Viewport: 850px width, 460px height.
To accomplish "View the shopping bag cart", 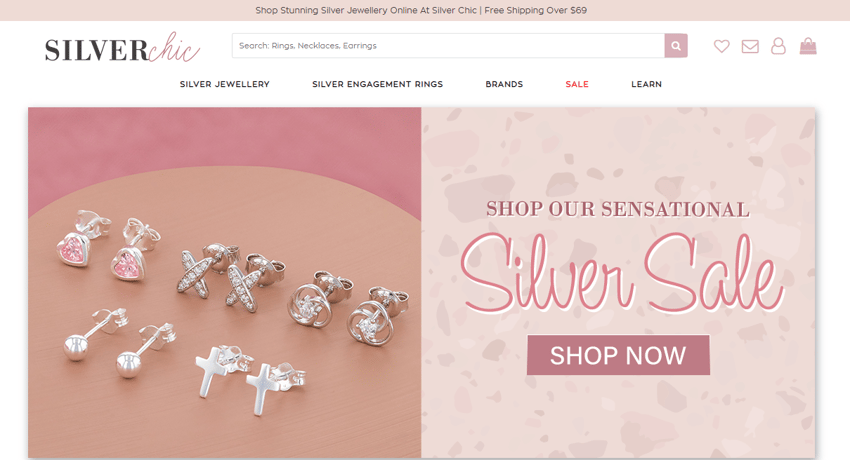I will (x=808, y=46).
